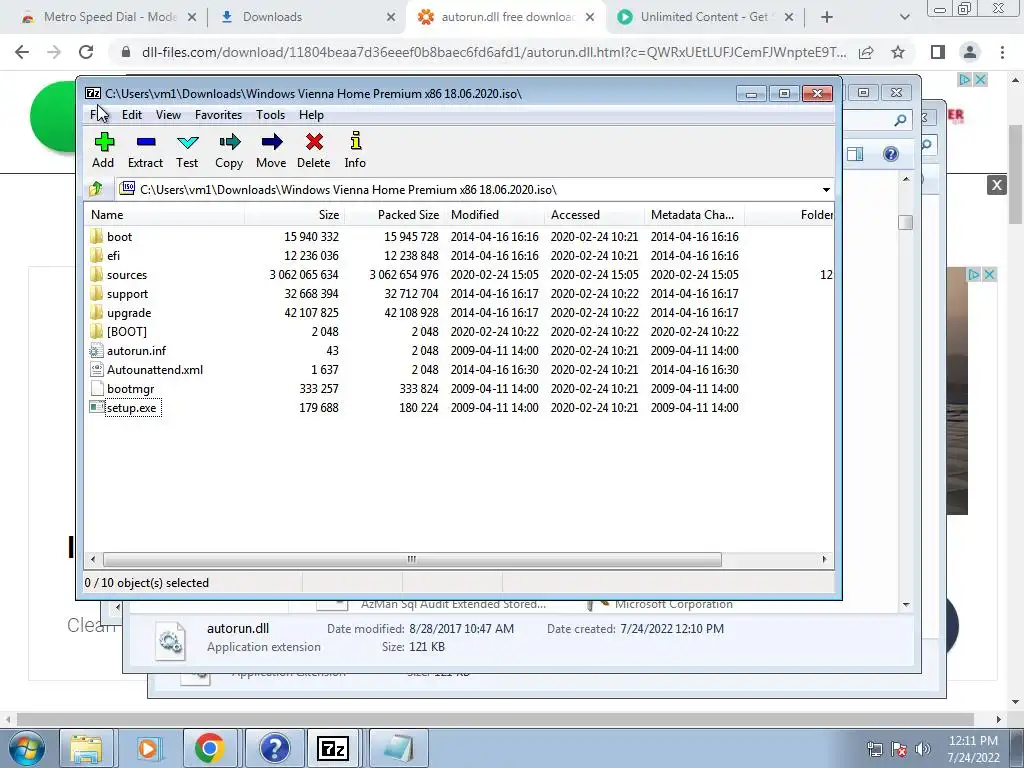This screenshot has width=1024, height=768.
Task: Run the Test archive tool
Action: (187, 150)
